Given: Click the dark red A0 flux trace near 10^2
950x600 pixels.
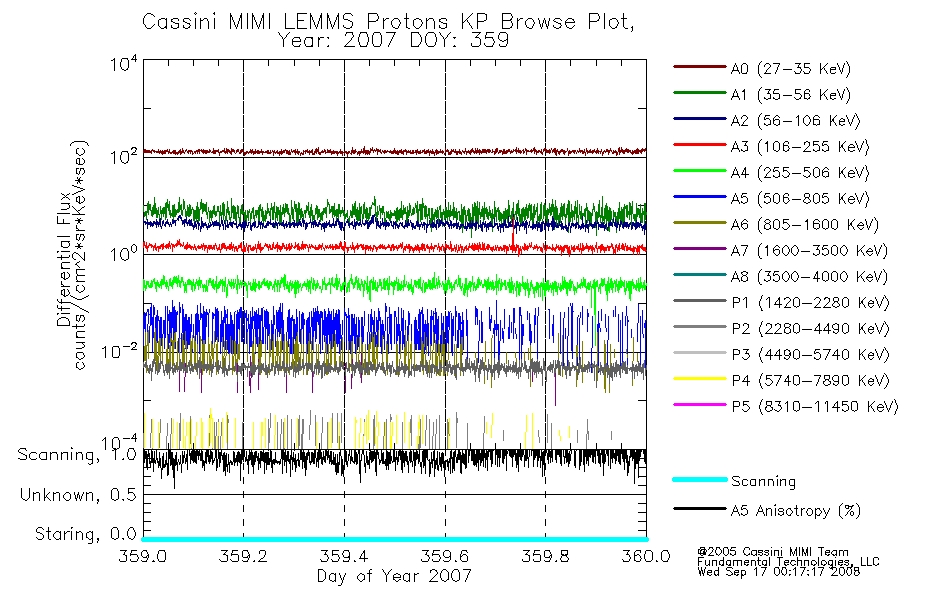Looking at the screenshot, I should 394,152.
